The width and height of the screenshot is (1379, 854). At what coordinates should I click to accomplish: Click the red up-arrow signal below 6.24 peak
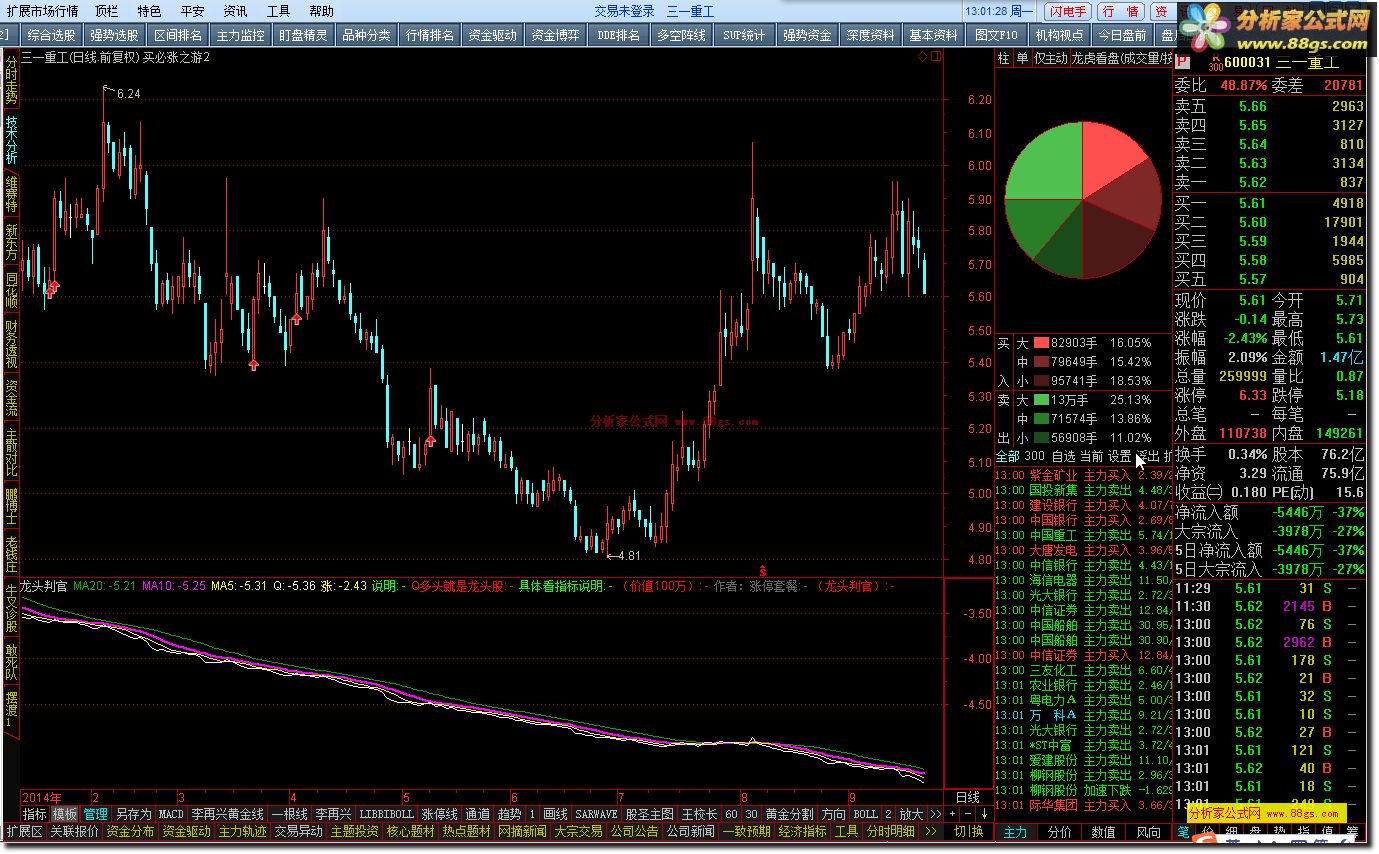click(x=53, y=287)
